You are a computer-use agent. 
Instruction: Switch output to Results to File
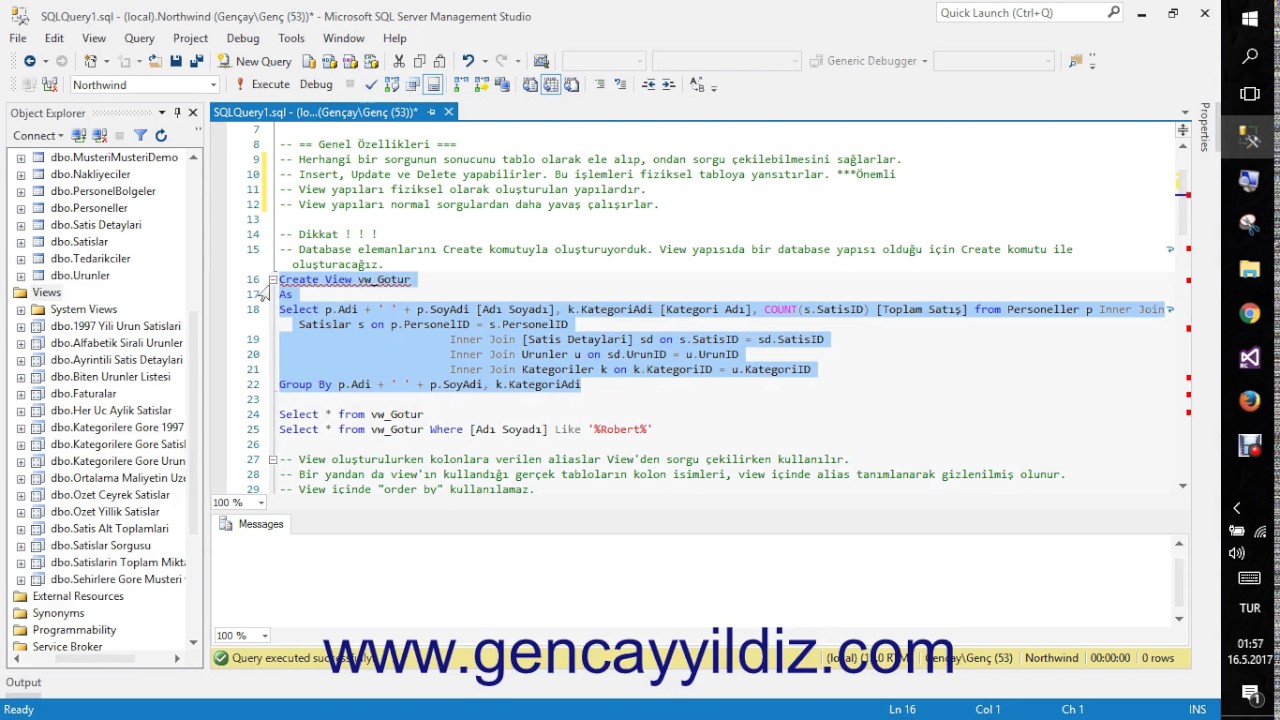point(572,85)
